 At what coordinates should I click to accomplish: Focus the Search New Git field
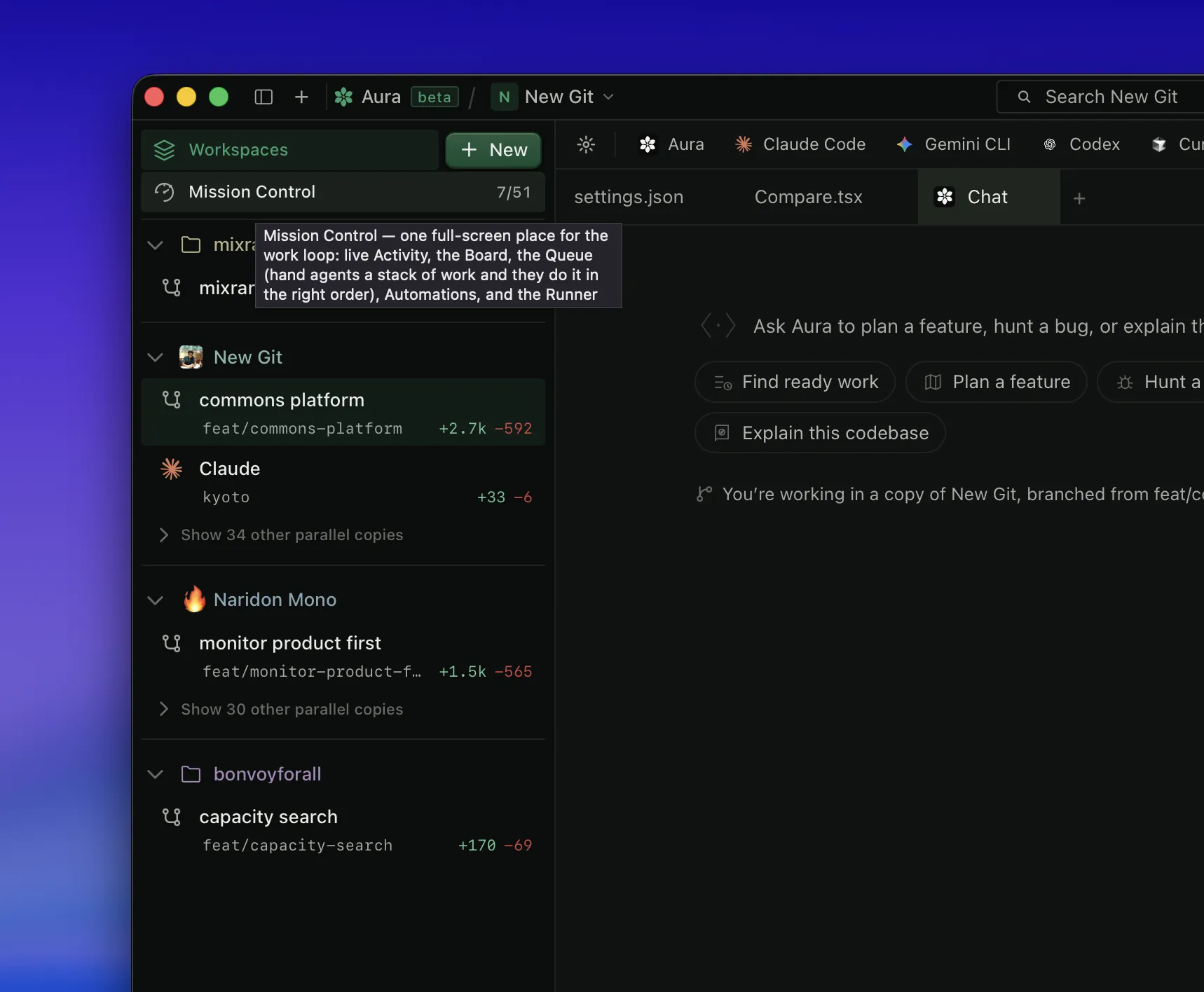coord(1100,97)
